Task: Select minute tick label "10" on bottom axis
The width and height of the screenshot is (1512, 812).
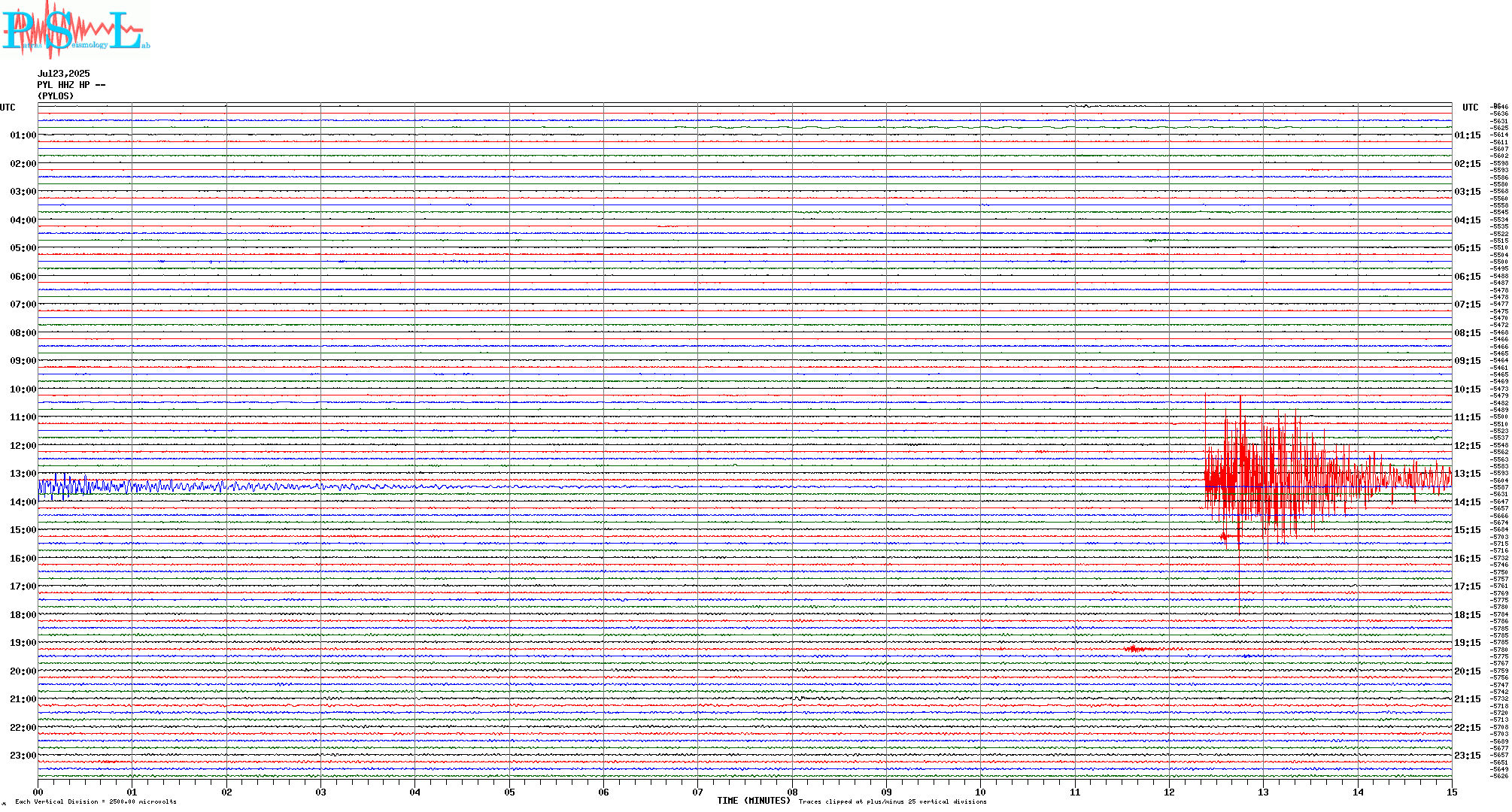Action: tap(980, 792)
